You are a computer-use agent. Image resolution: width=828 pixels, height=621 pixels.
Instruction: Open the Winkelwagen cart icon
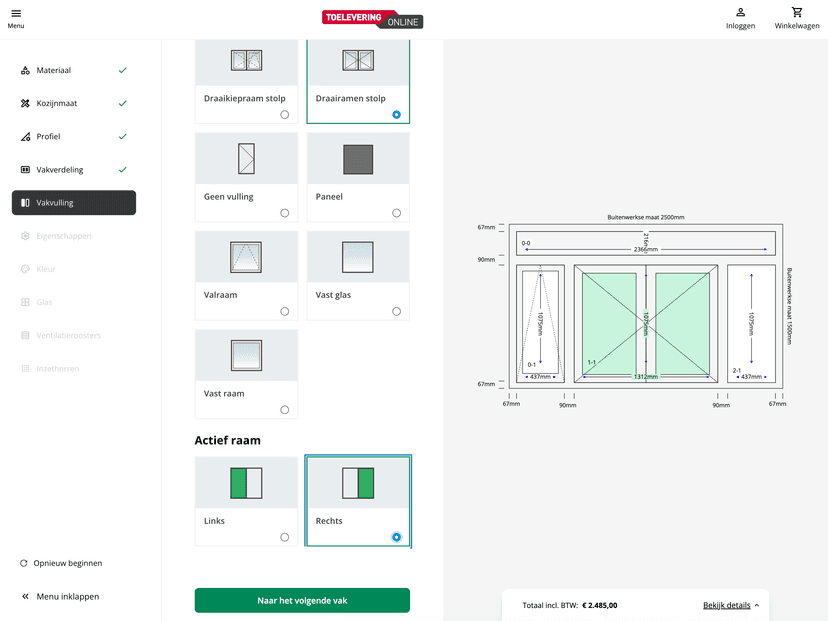[x=796, y=13]
